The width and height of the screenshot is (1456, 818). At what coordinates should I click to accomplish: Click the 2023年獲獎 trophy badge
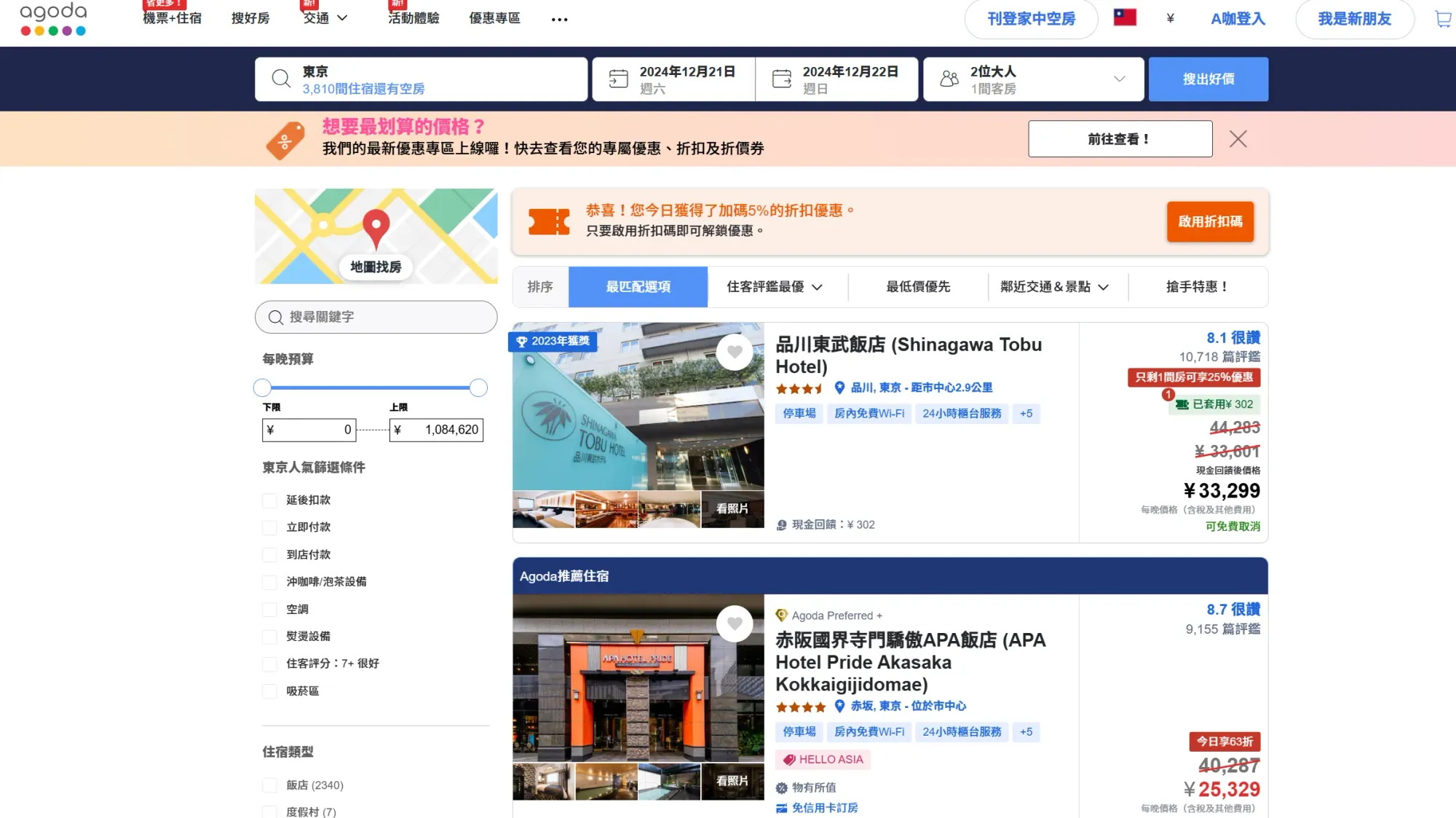tap(553, 341)
